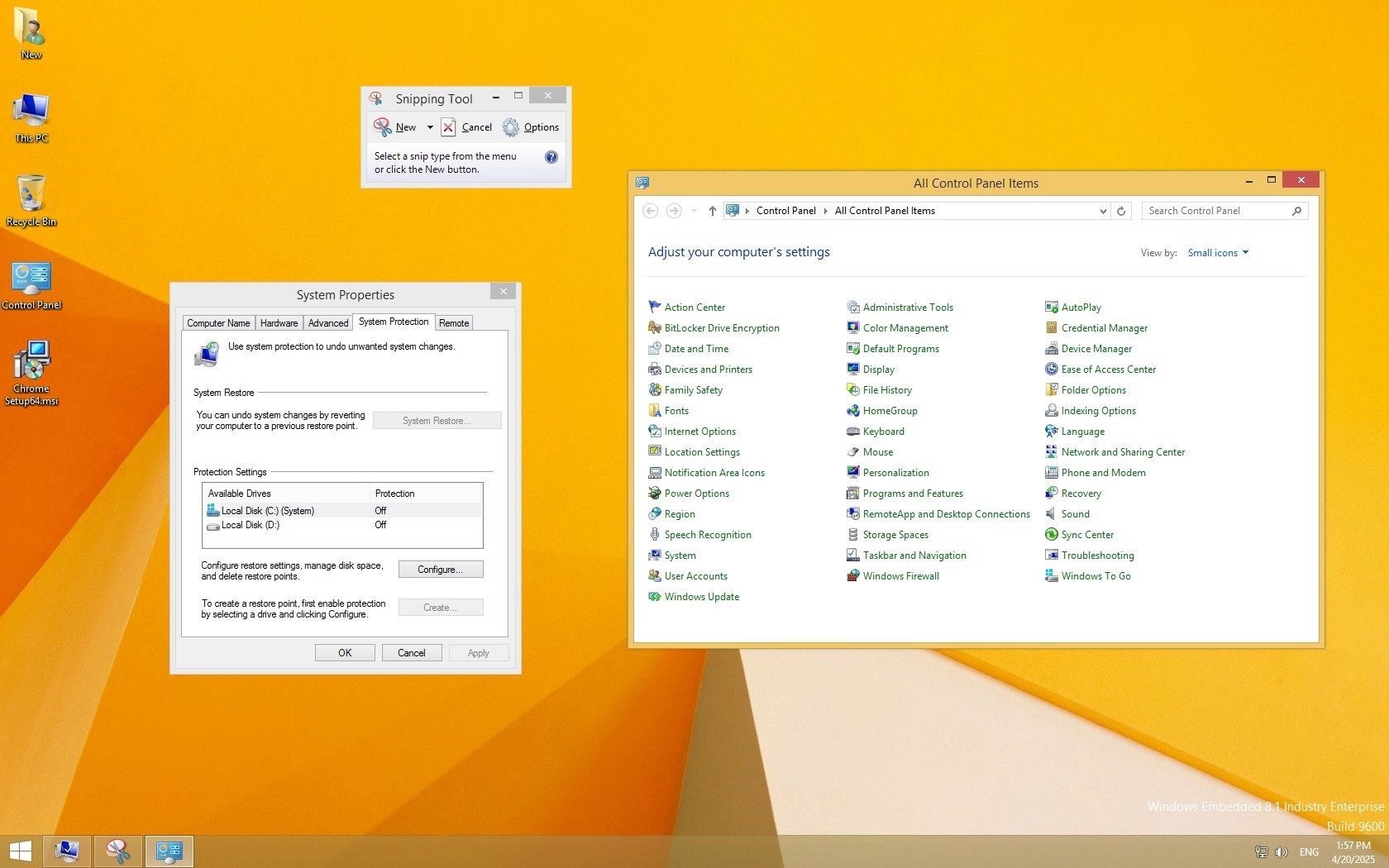Viewport: 1389px width, 868px height.
Task: Click the Refresh icon in the address bar
Action: [1121, 211]
